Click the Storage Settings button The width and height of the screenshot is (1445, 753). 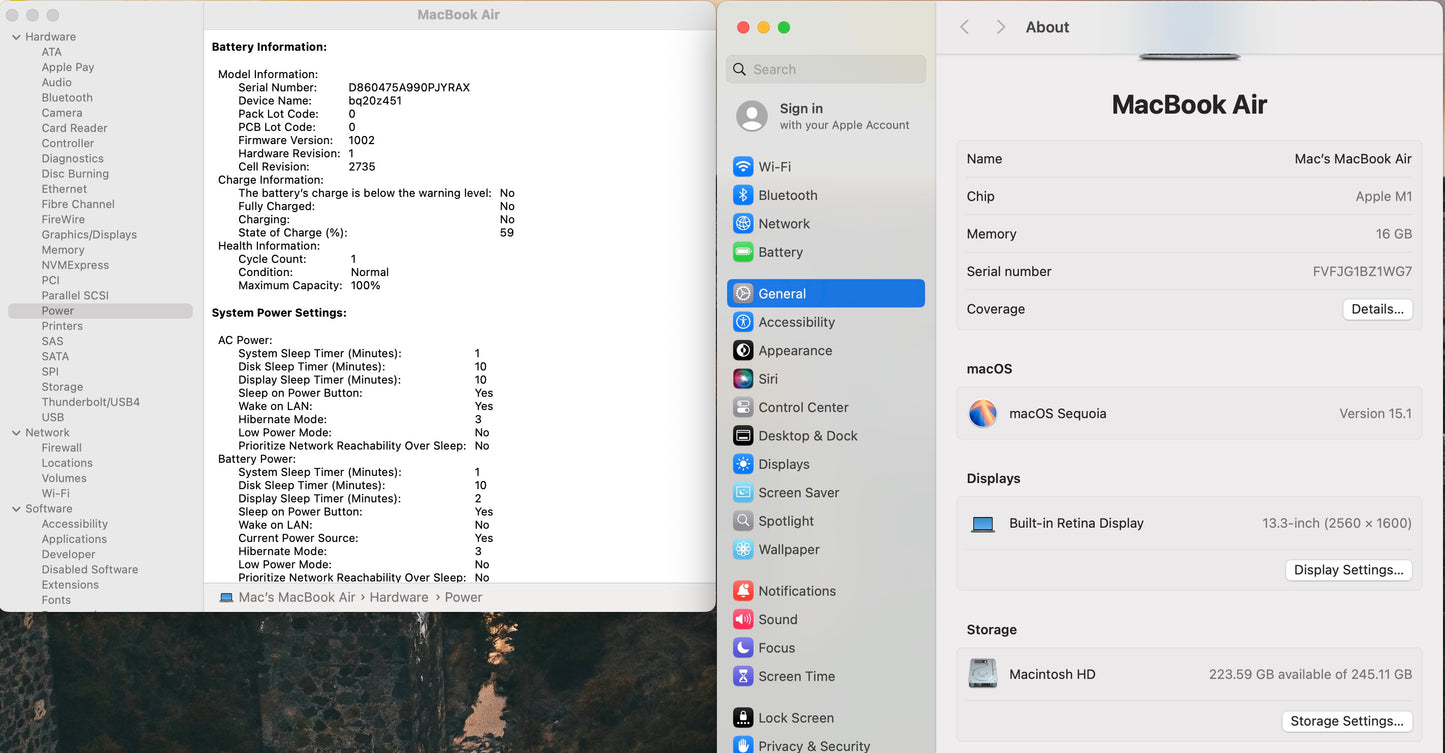(x=1346, y=721)
